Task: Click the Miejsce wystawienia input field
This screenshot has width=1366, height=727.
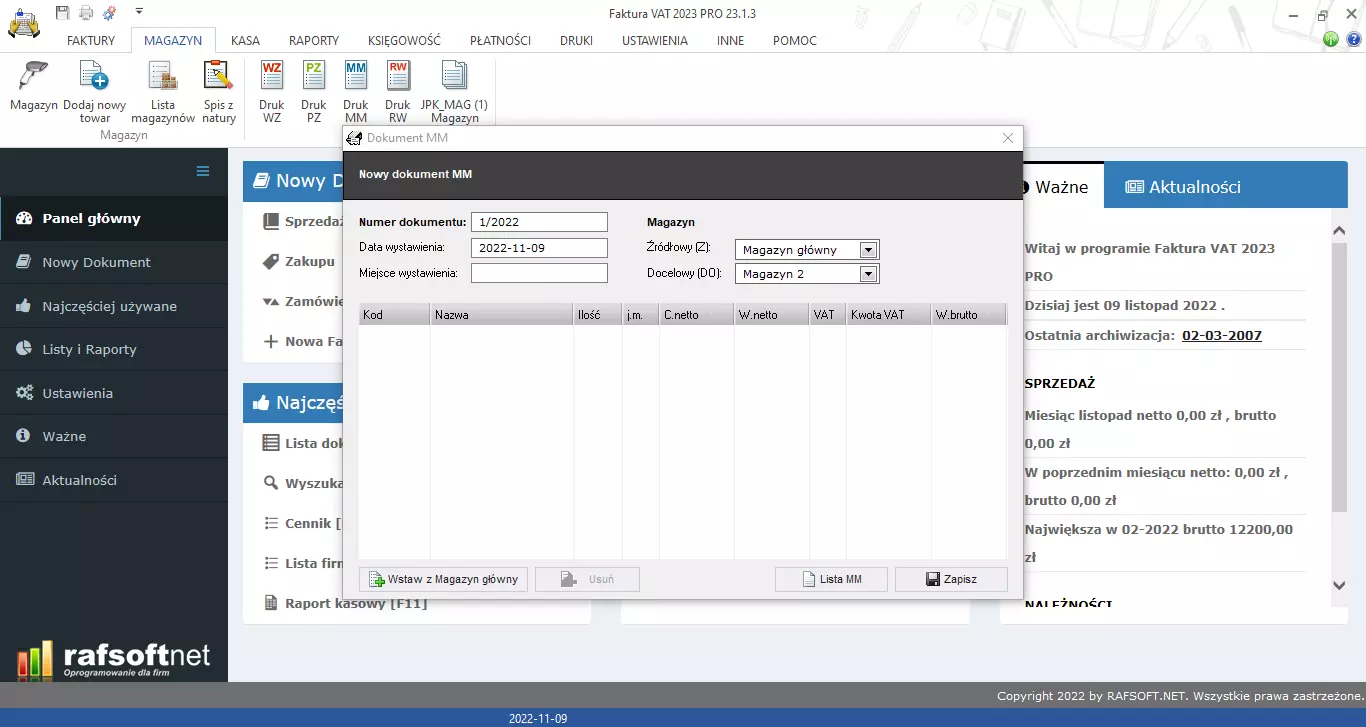Action: [539, 274]
